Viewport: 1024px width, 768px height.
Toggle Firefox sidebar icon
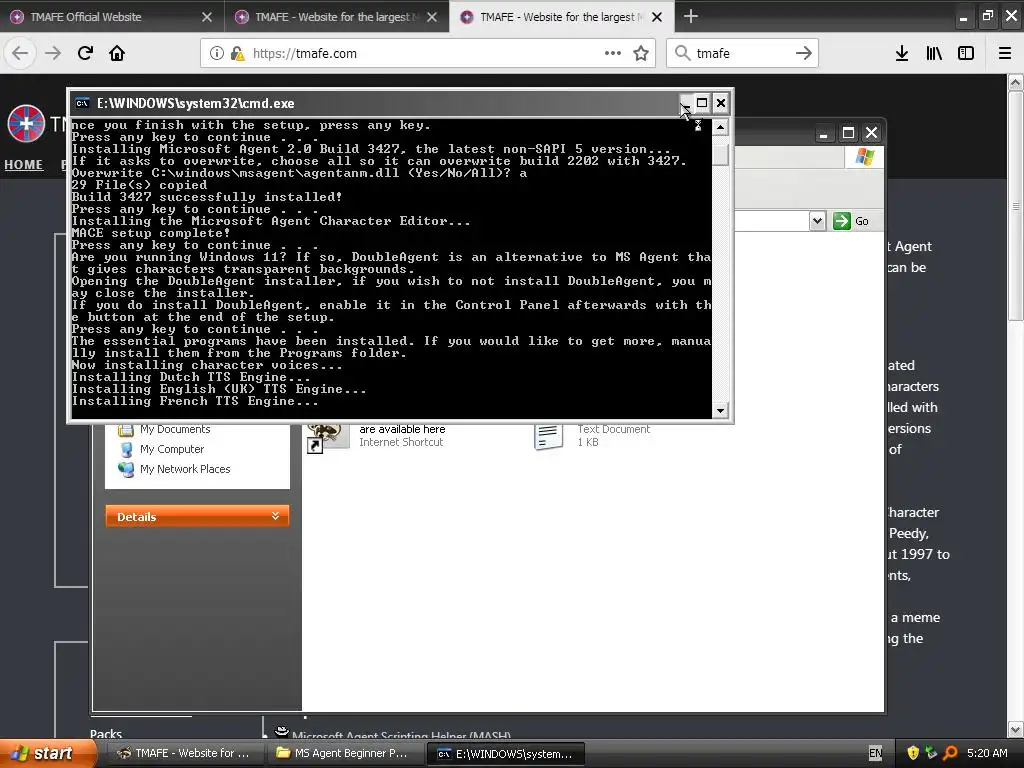(966, 53)
